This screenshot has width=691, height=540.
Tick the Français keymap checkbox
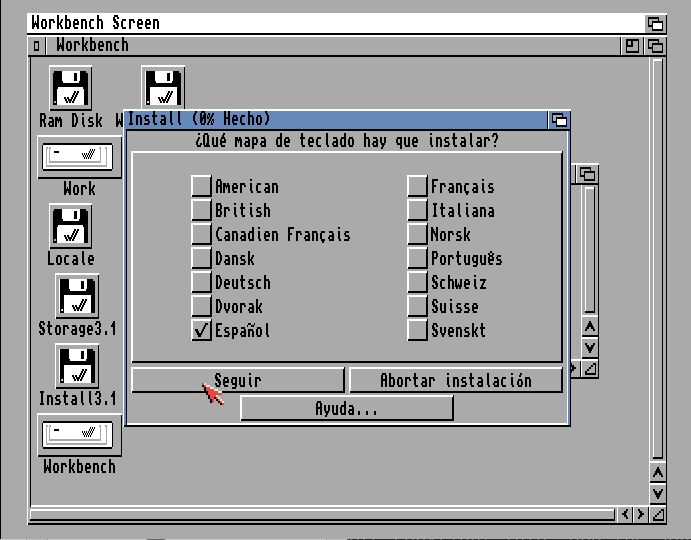[x=417, y=186]
